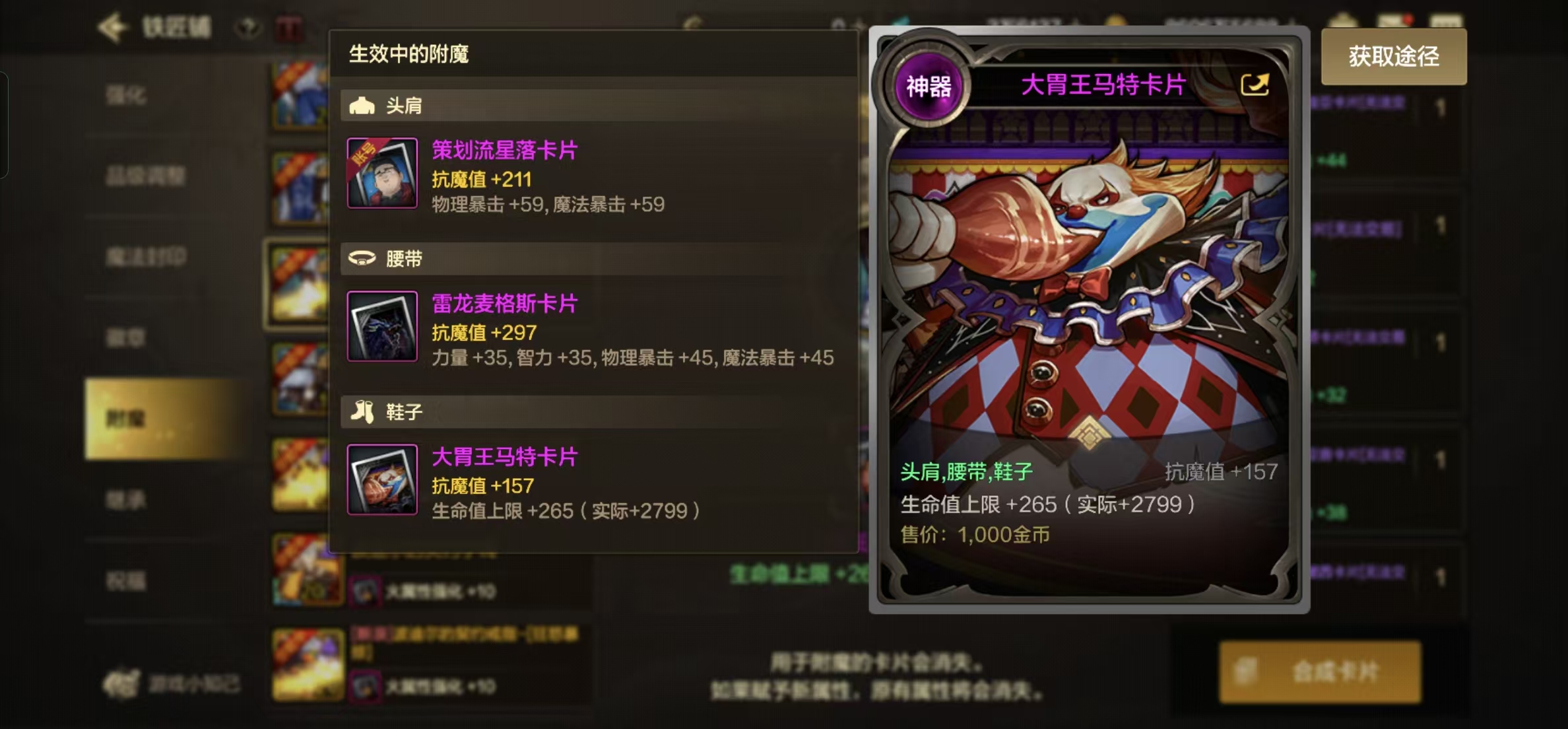Switch to the 强化 sidebar tab
This screenshot has height=729, width=1568.
click(125, 96)
